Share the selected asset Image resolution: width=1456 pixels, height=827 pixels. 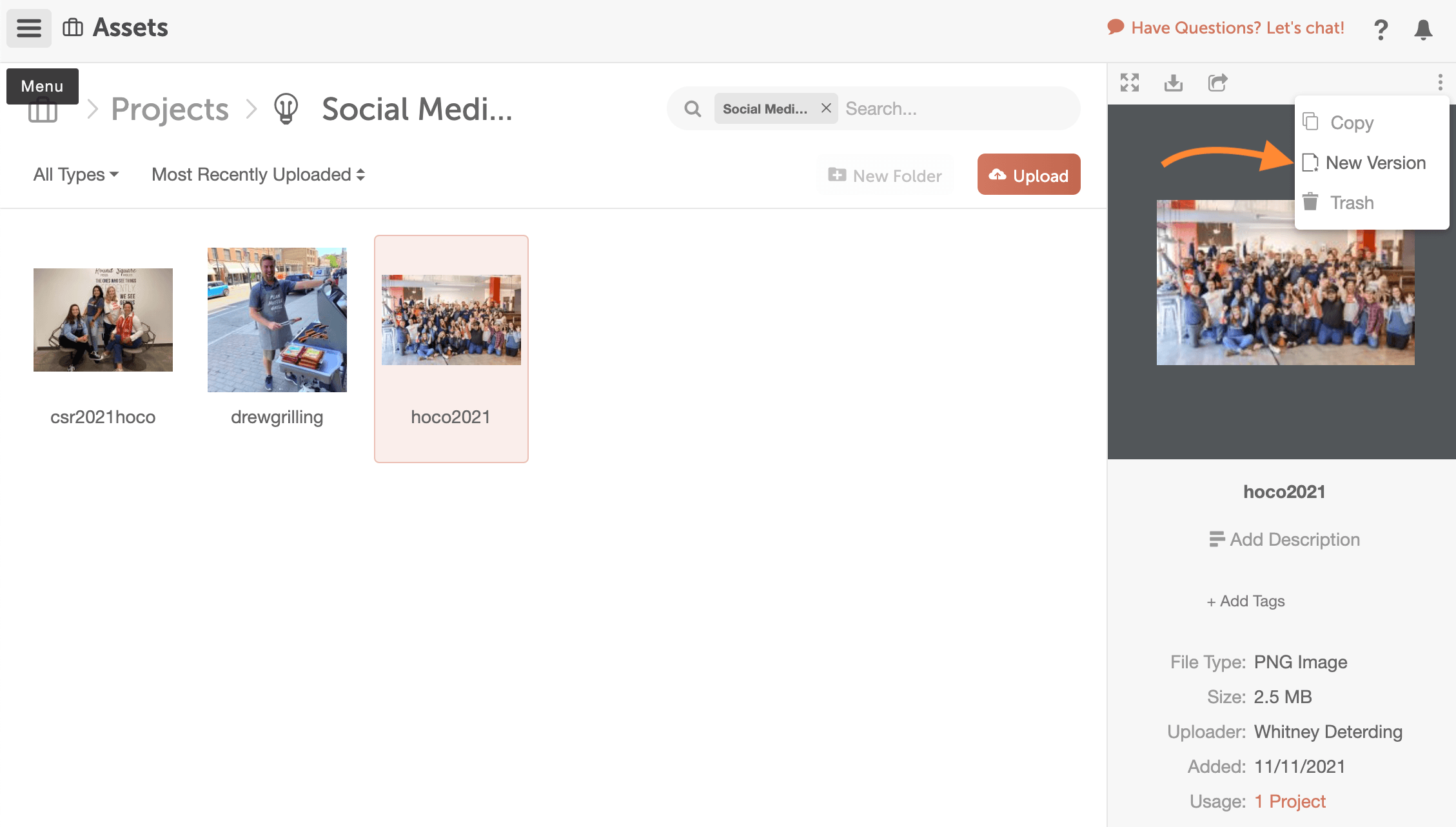pyautogui.click(x=1217, y=83)
